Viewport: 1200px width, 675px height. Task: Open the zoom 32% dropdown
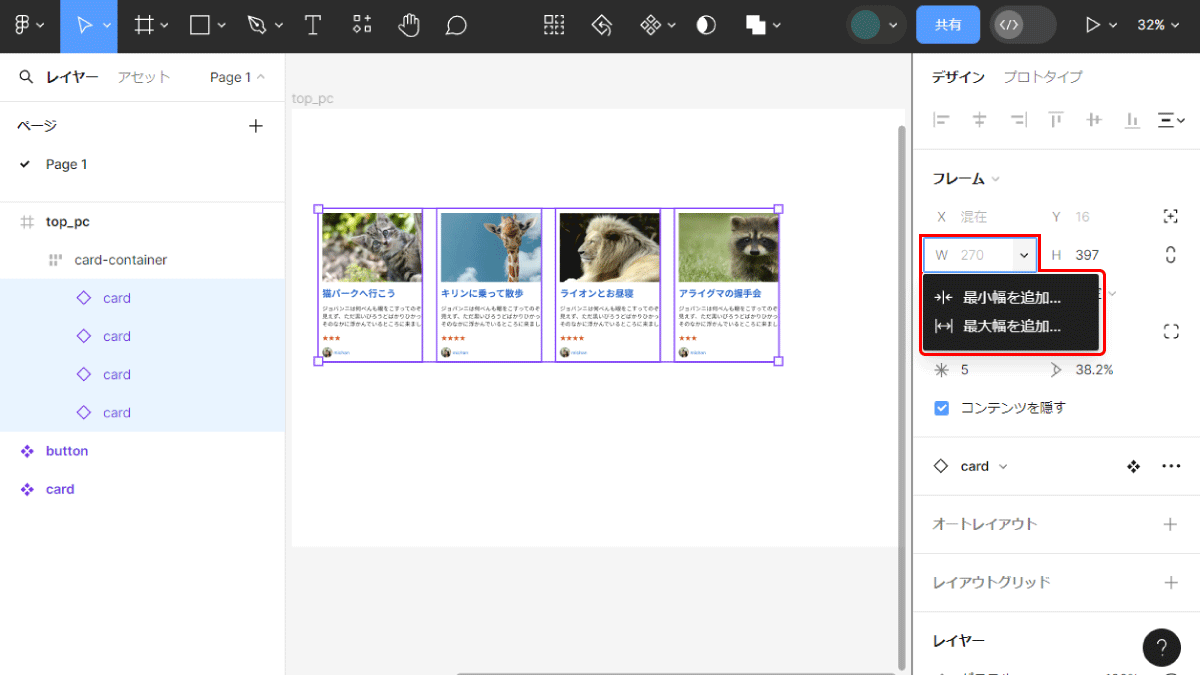pos(1158,25)
